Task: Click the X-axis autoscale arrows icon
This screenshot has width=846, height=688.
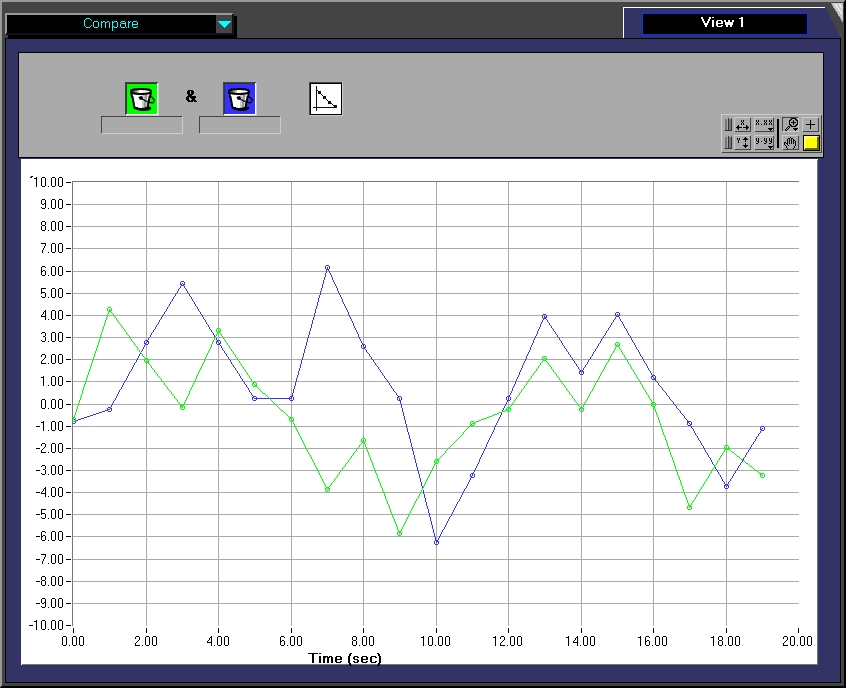Action: pos(743,125)
